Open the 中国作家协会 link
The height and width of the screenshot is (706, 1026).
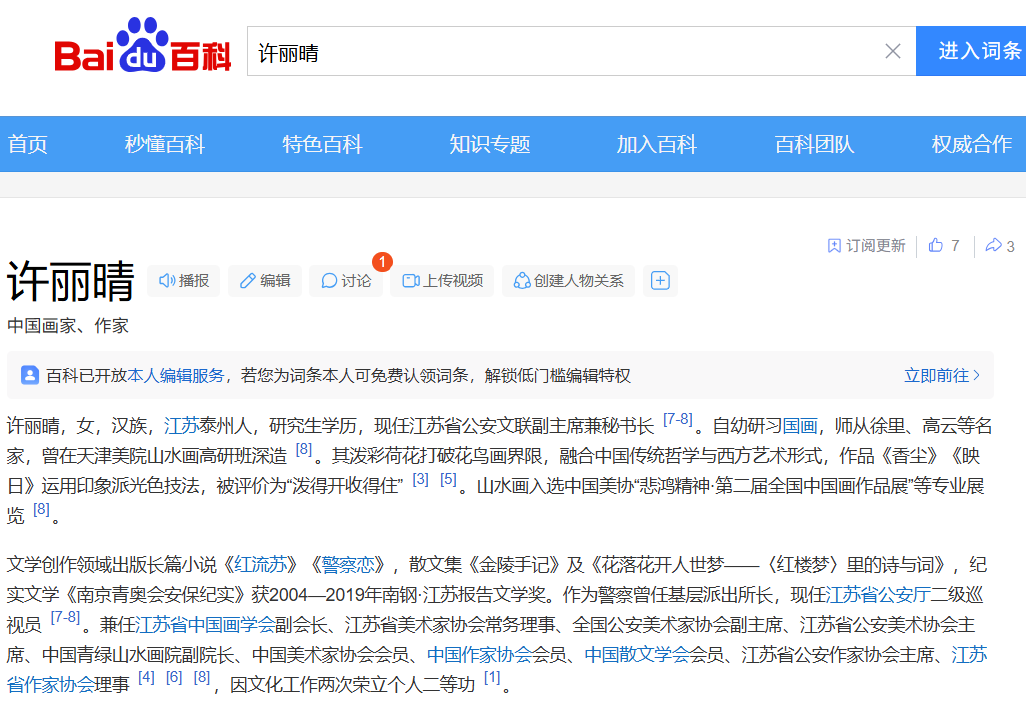[x=480, y=654]
